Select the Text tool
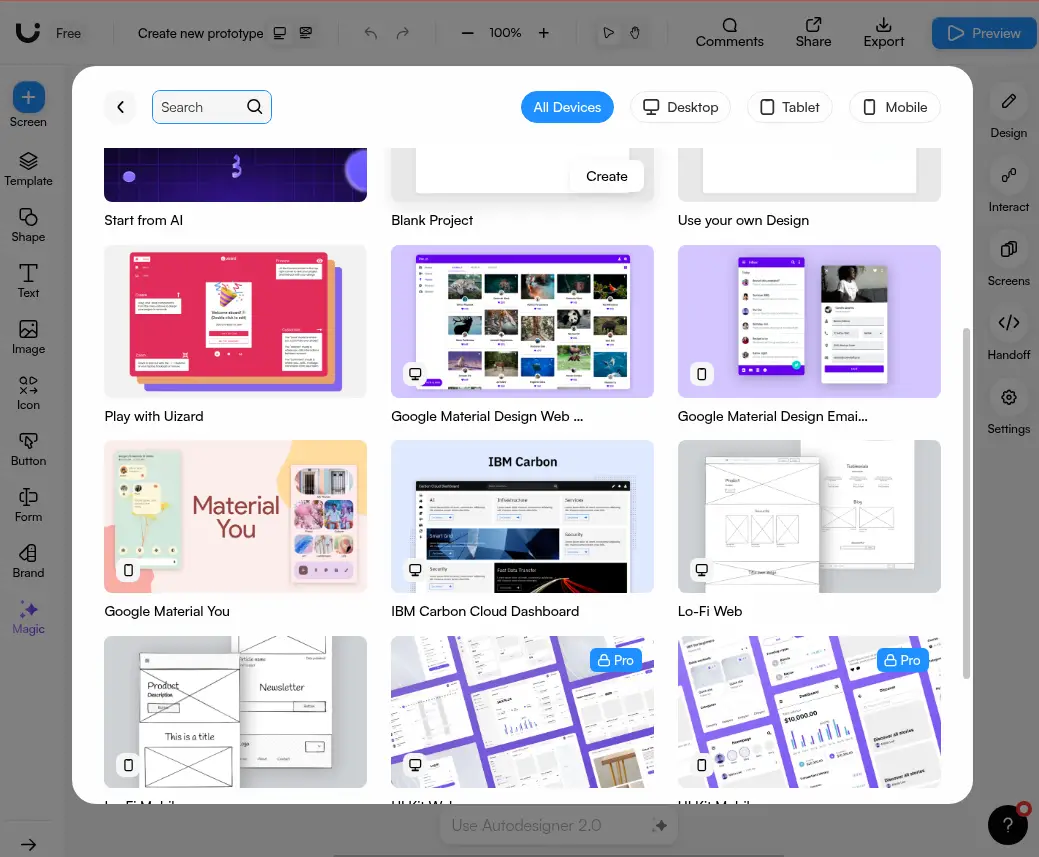 coord(28,280)
